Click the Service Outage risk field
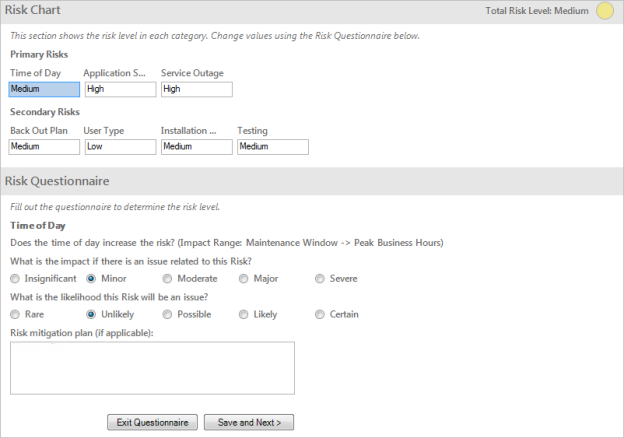The image size is (624, 438). pos(197,89)
